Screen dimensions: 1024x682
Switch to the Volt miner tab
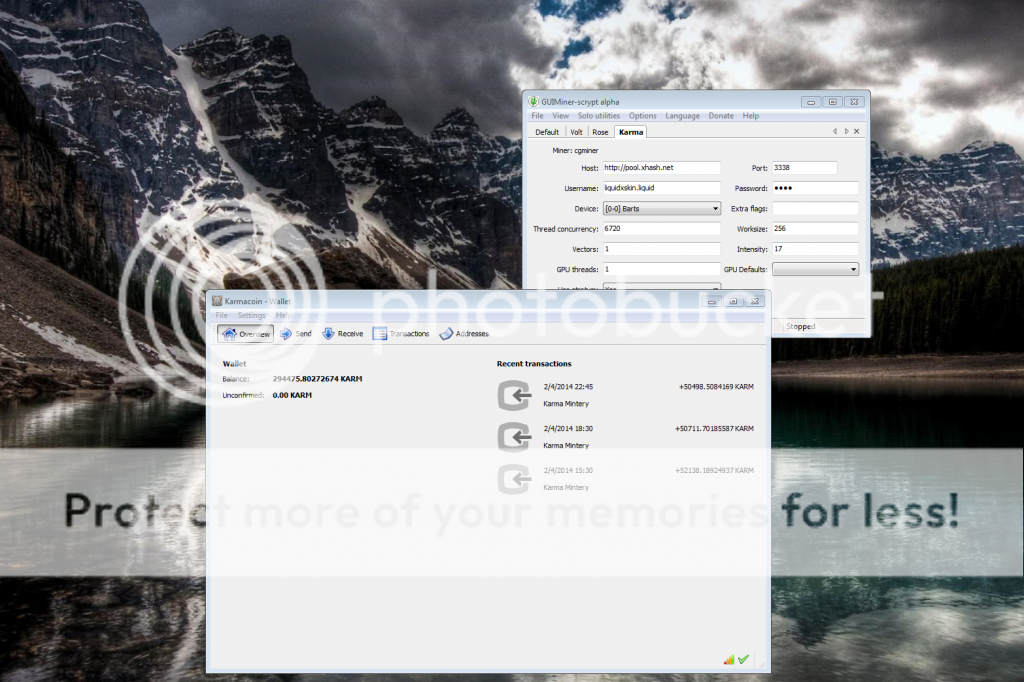point(576,132)
